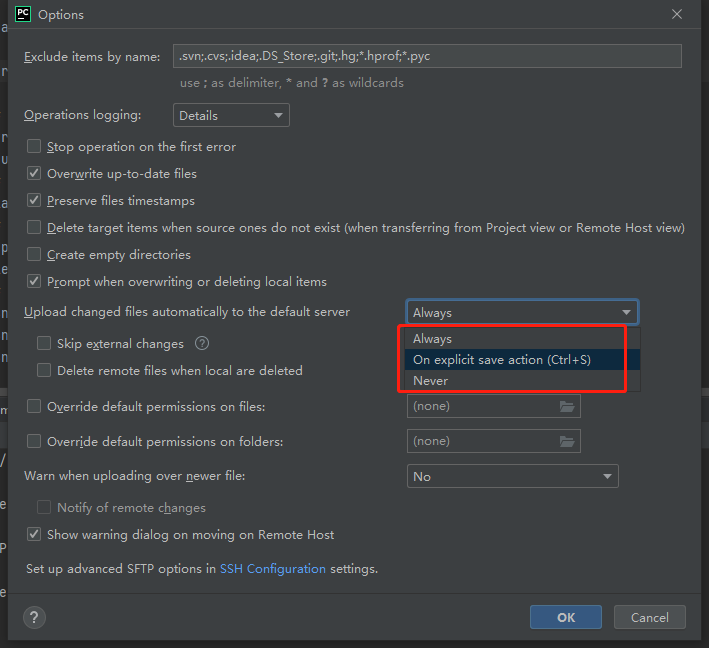Click the Cancel button
The height and width of the screenshot is (648, 709).
click(x=650, y=617)
